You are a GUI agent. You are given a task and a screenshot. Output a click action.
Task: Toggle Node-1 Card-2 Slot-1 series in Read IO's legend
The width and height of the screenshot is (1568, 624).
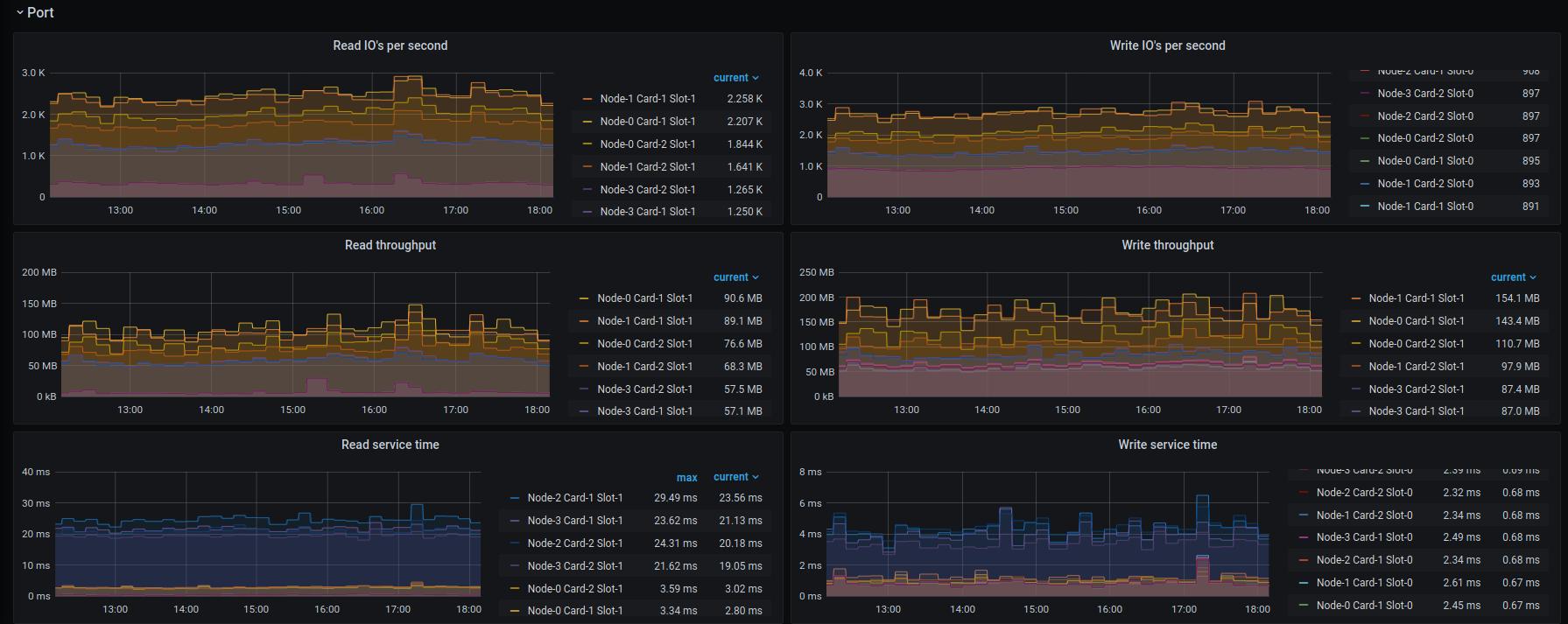(x=648, y=167)
